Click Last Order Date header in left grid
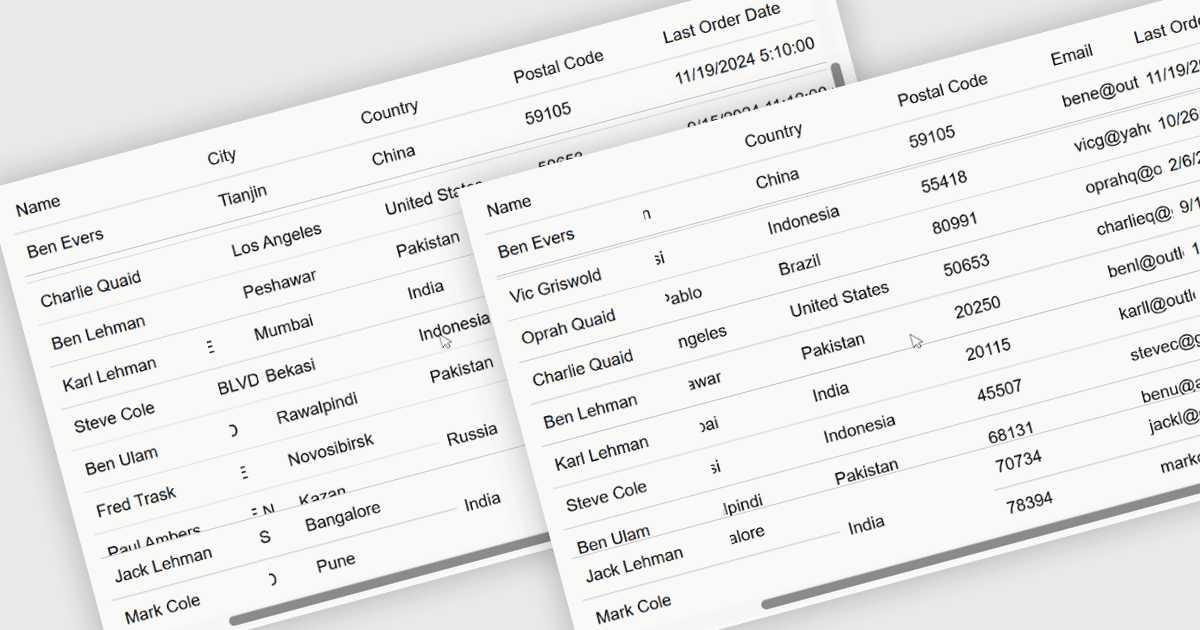 pos(724,22)
